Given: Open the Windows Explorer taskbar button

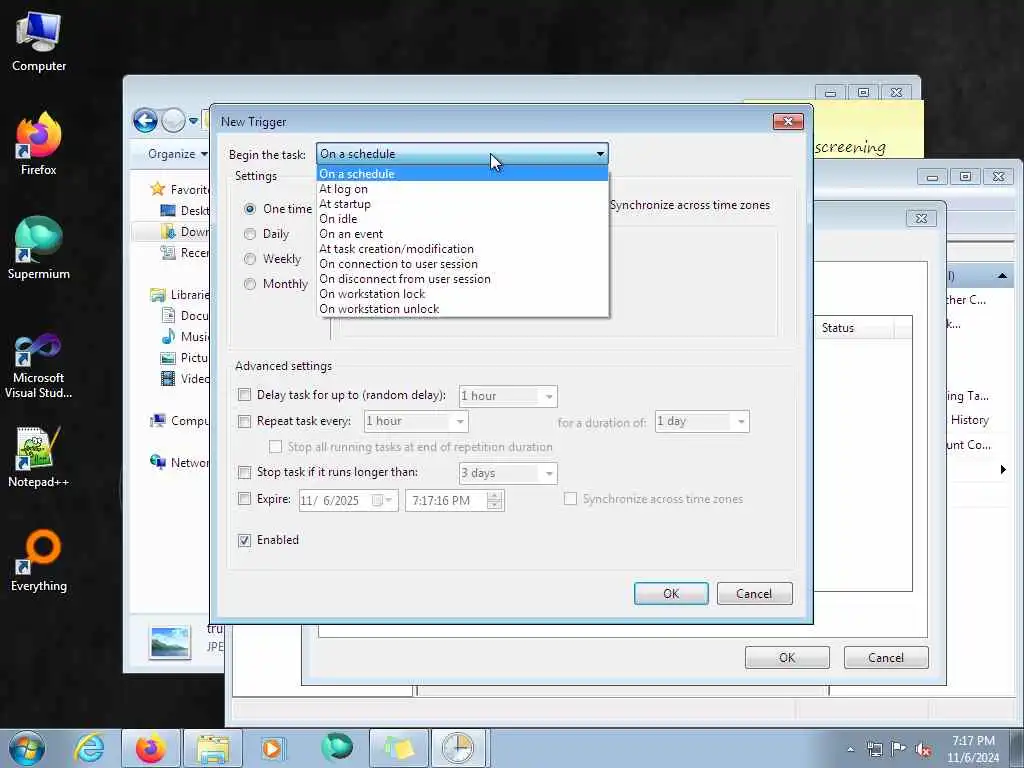Looking at the screenshot, I should click(213, 748).
